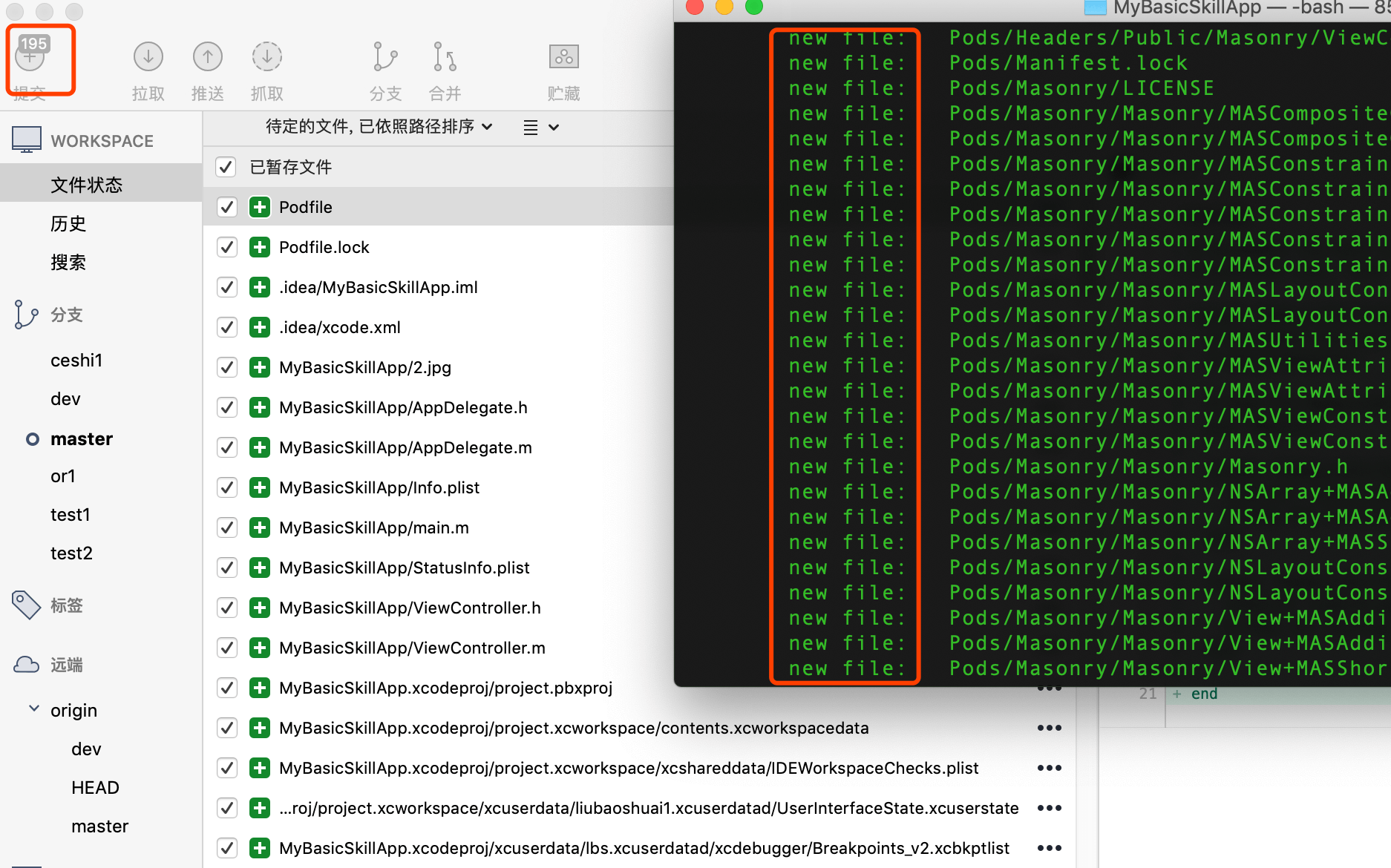Click the Stash (贮藏) toolbar icon
This screenshot has width=1391, height=868.
point(564,56)
